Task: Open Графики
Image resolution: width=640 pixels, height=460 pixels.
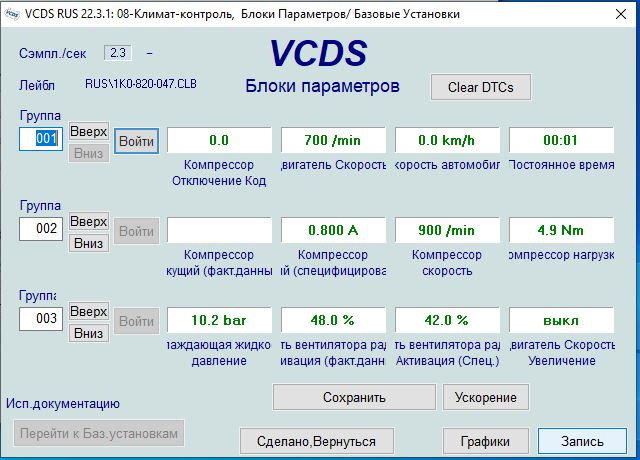Action: coord(486,441)
